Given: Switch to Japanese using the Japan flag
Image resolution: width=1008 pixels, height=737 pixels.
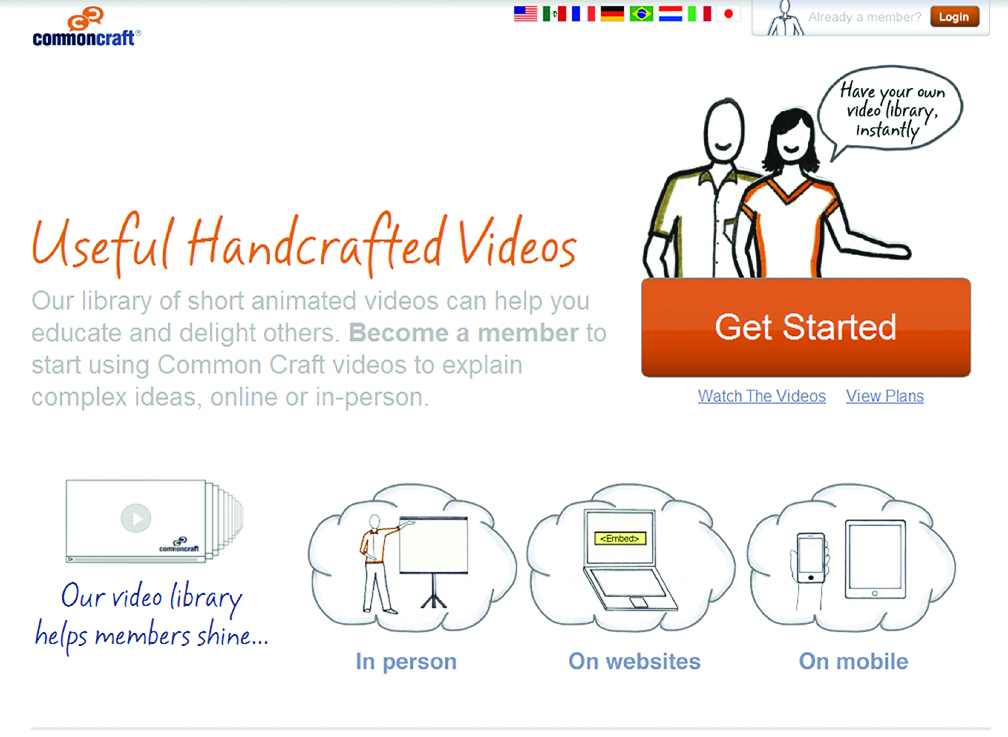Looking at the screenshot, I should (x=727, y=14).
